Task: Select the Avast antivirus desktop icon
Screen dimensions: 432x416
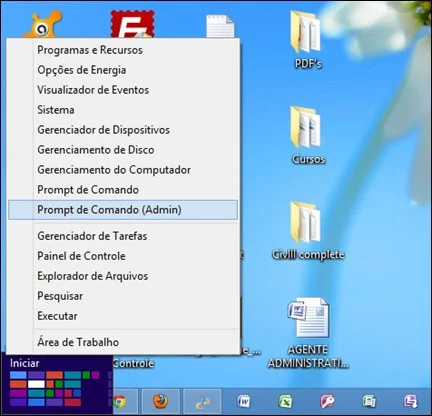Action: click(x=43, y=25)
